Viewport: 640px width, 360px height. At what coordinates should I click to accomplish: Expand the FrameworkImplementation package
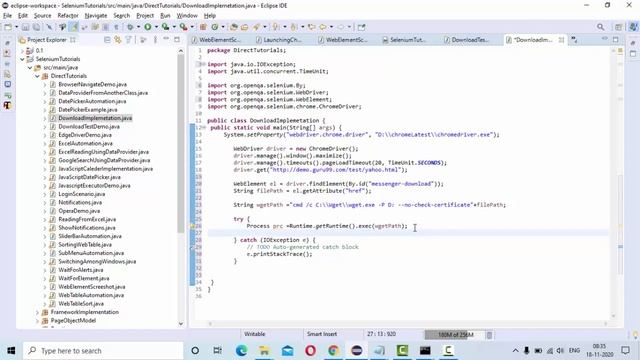[x=38, y=312]
